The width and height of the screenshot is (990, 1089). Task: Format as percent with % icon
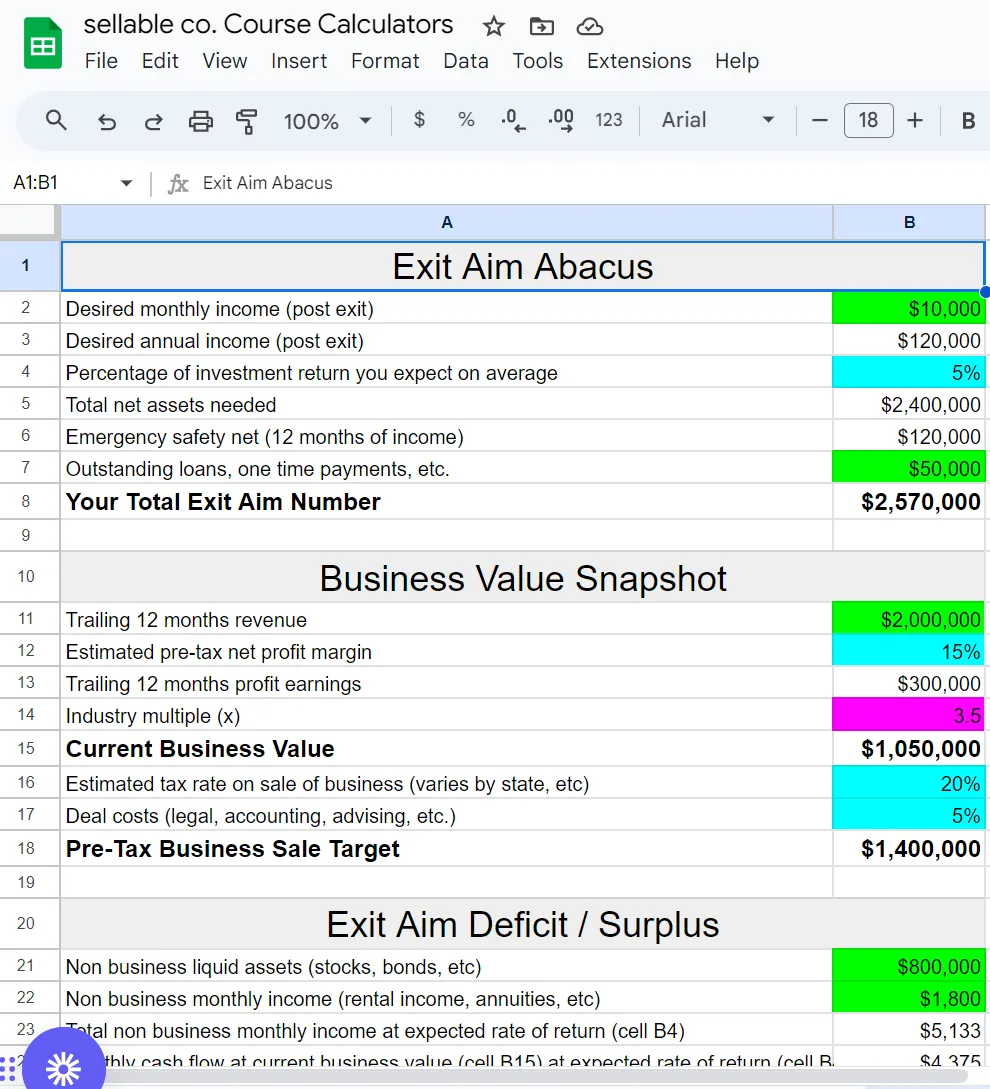(466, 119)
